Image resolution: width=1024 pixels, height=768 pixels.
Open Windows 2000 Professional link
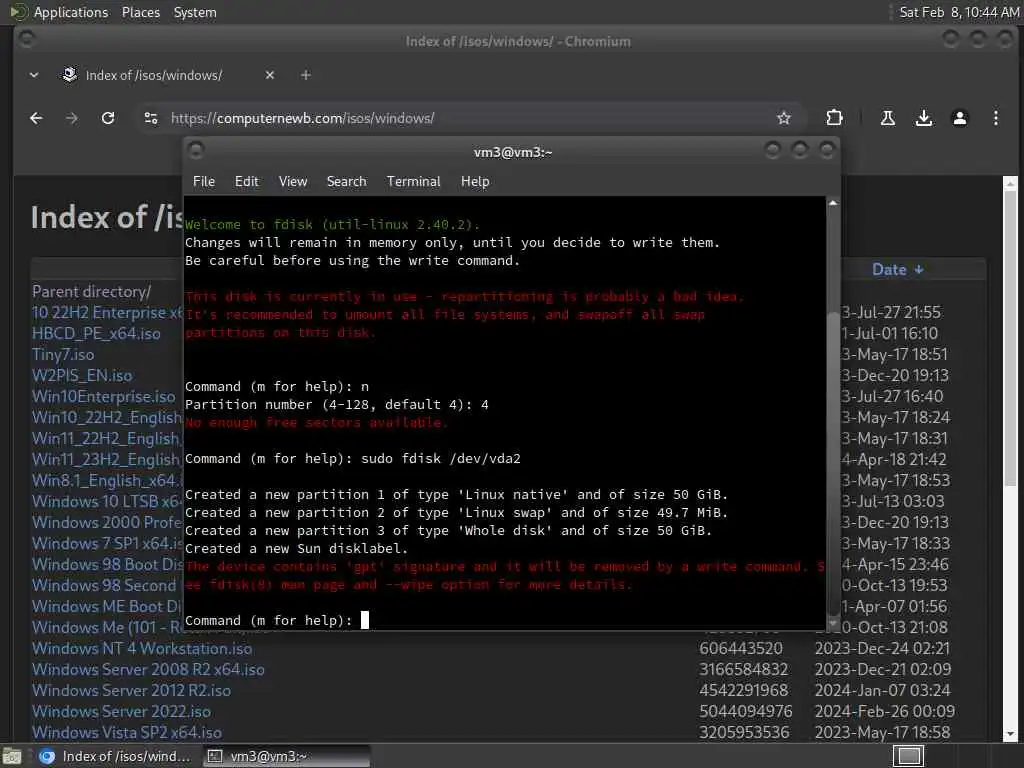point(106,522)
